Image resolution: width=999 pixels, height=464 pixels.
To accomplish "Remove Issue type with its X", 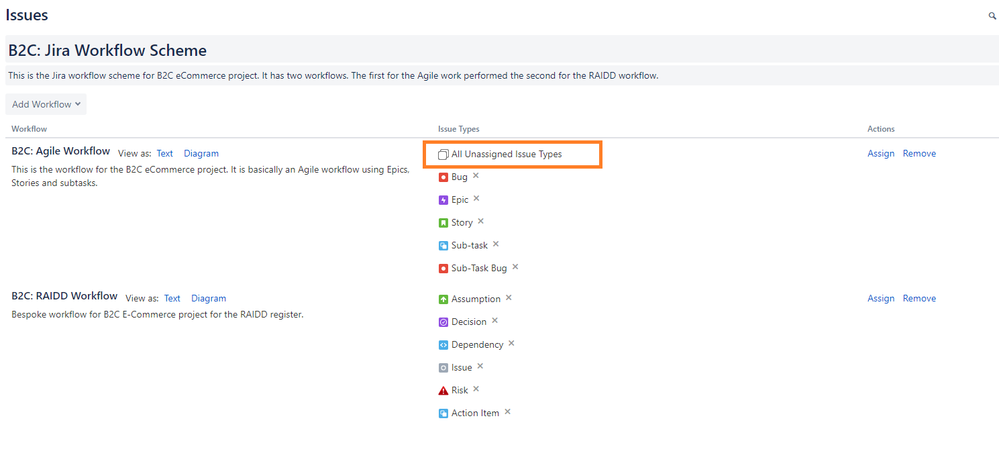I will 480,366.
